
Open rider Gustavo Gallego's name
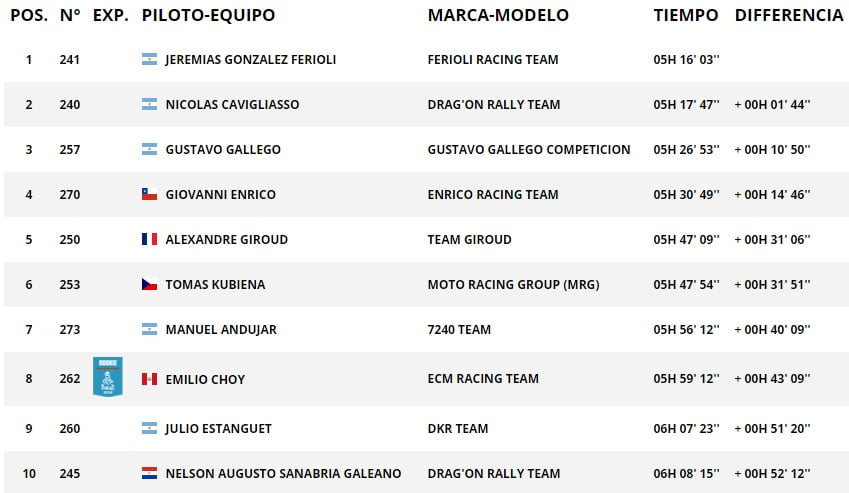tap(223, 149)
